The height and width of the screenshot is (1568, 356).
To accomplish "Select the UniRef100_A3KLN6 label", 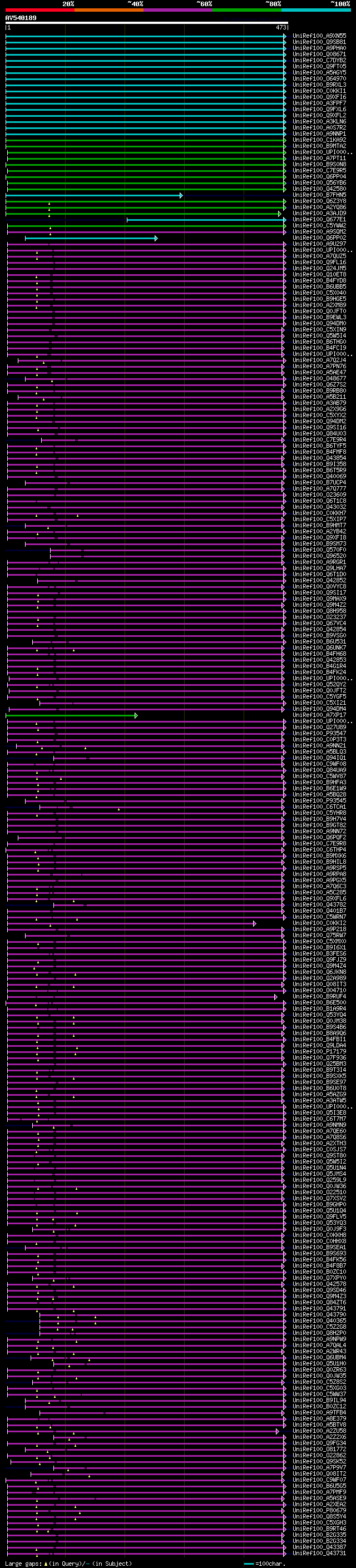I will (x=319, y=121).
